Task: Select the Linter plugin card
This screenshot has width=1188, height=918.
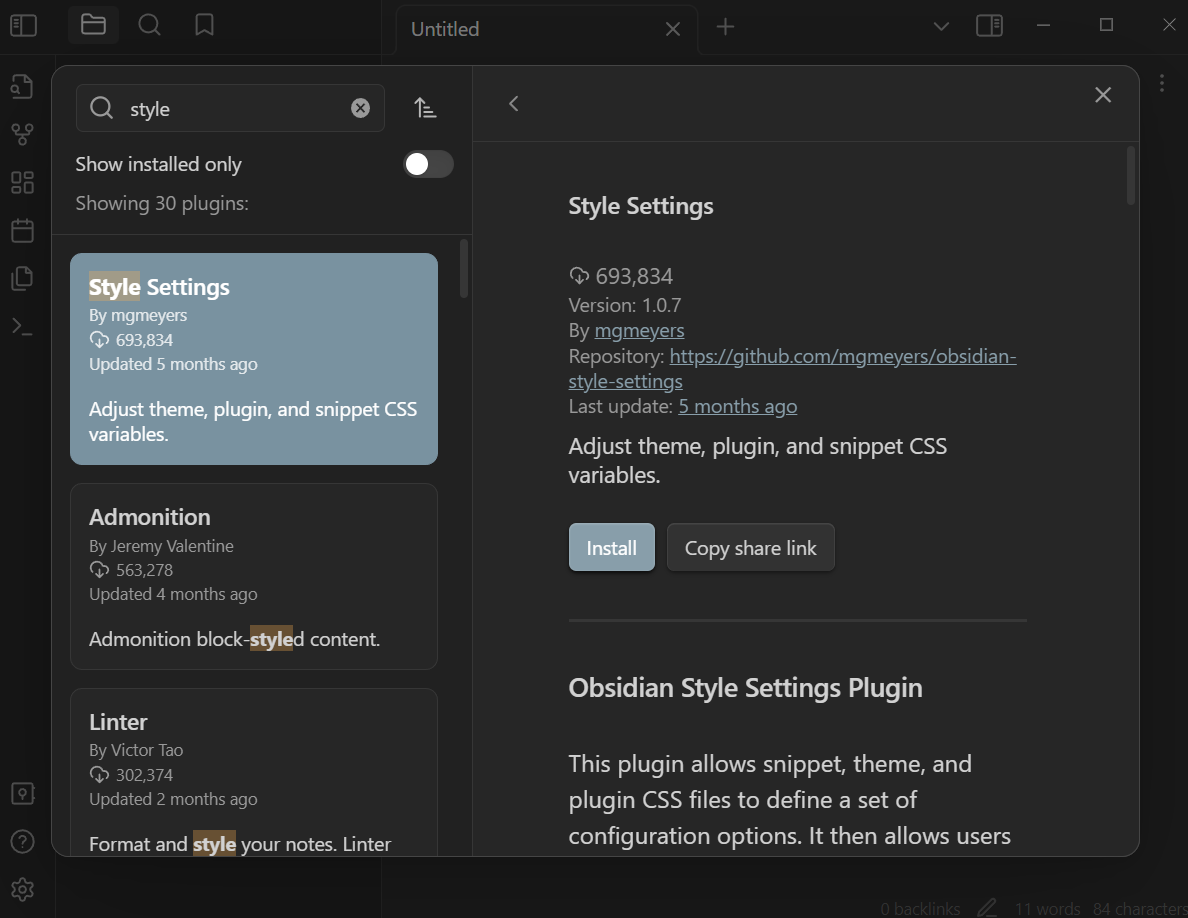Action: point(254,773)
